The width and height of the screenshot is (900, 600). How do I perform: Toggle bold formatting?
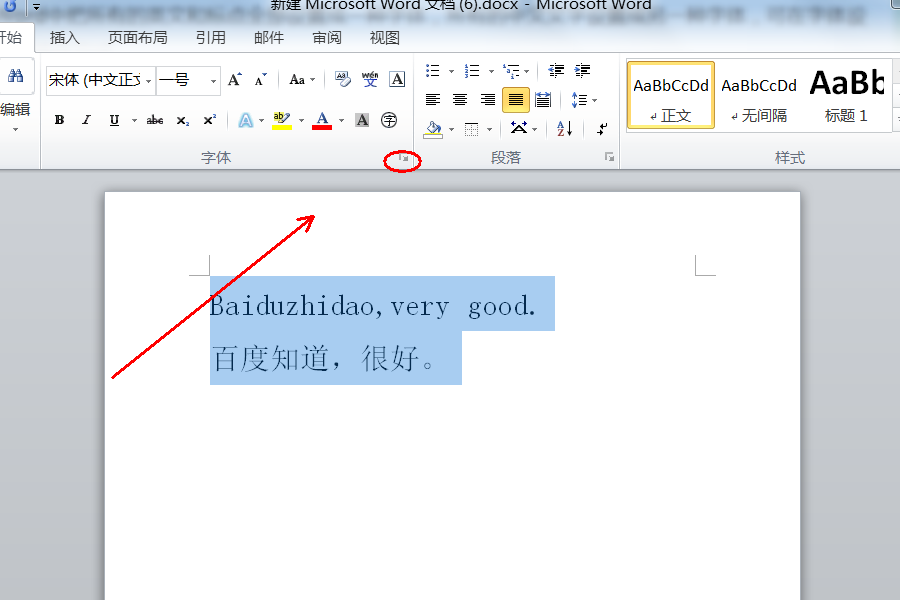click(x=59, y=120)
